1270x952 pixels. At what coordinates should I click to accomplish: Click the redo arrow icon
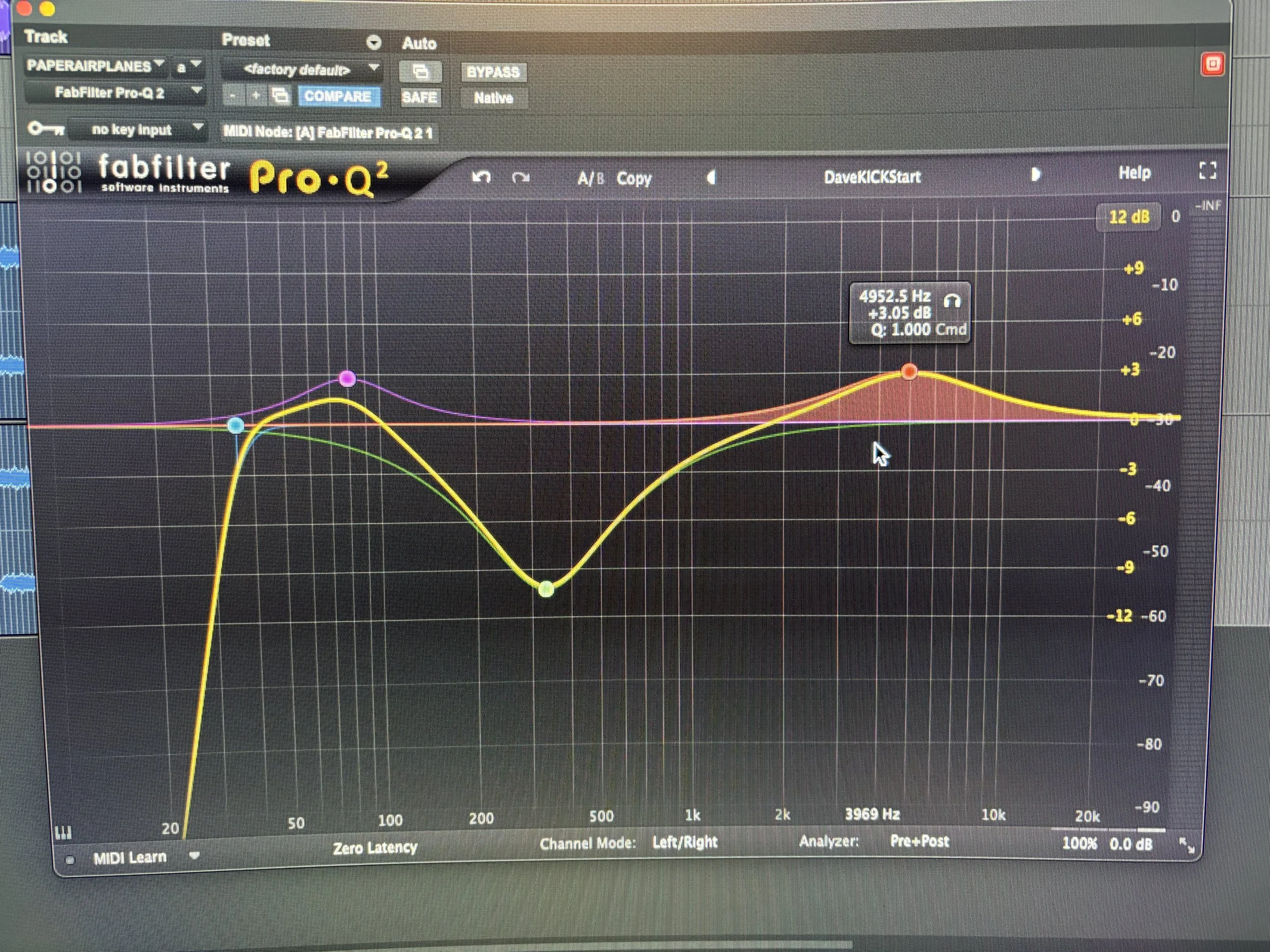click(520, 178)
